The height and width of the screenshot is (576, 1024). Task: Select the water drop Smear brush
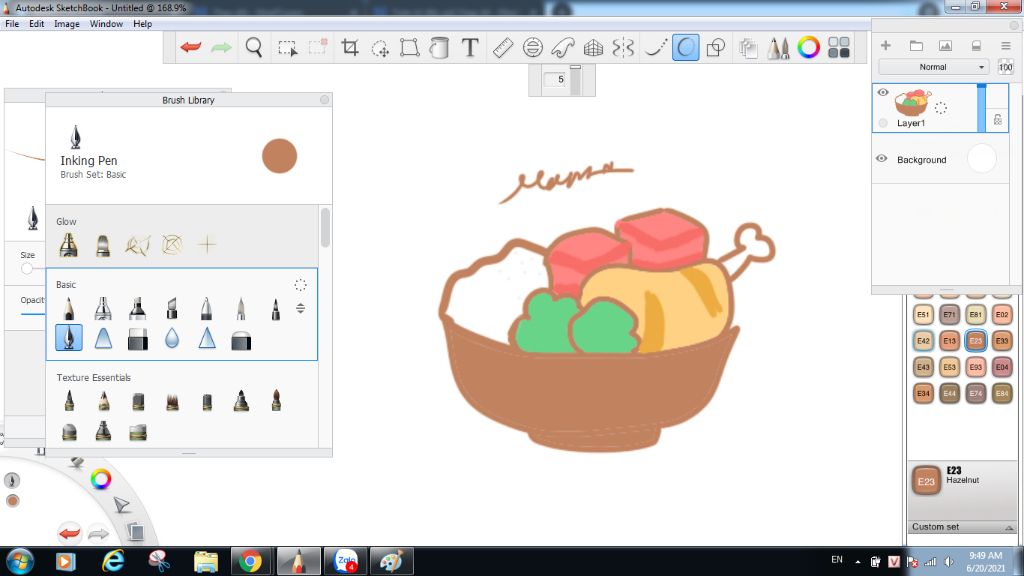coord(172,338)
